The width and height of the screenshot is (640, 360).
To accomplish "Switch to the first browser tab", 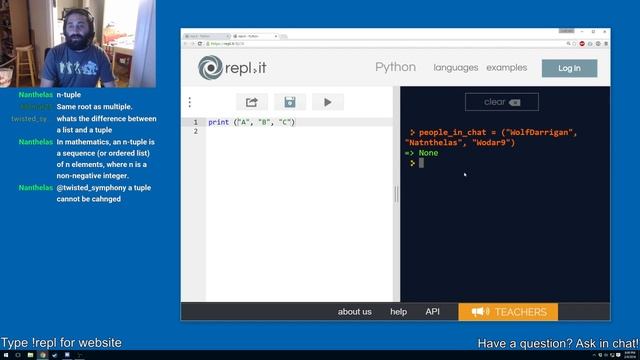I will [207, 36].
